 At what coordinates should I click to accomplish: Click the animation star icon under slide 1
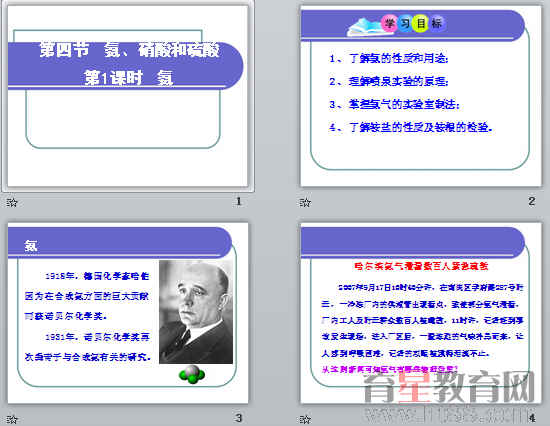(x=12, y=202)
